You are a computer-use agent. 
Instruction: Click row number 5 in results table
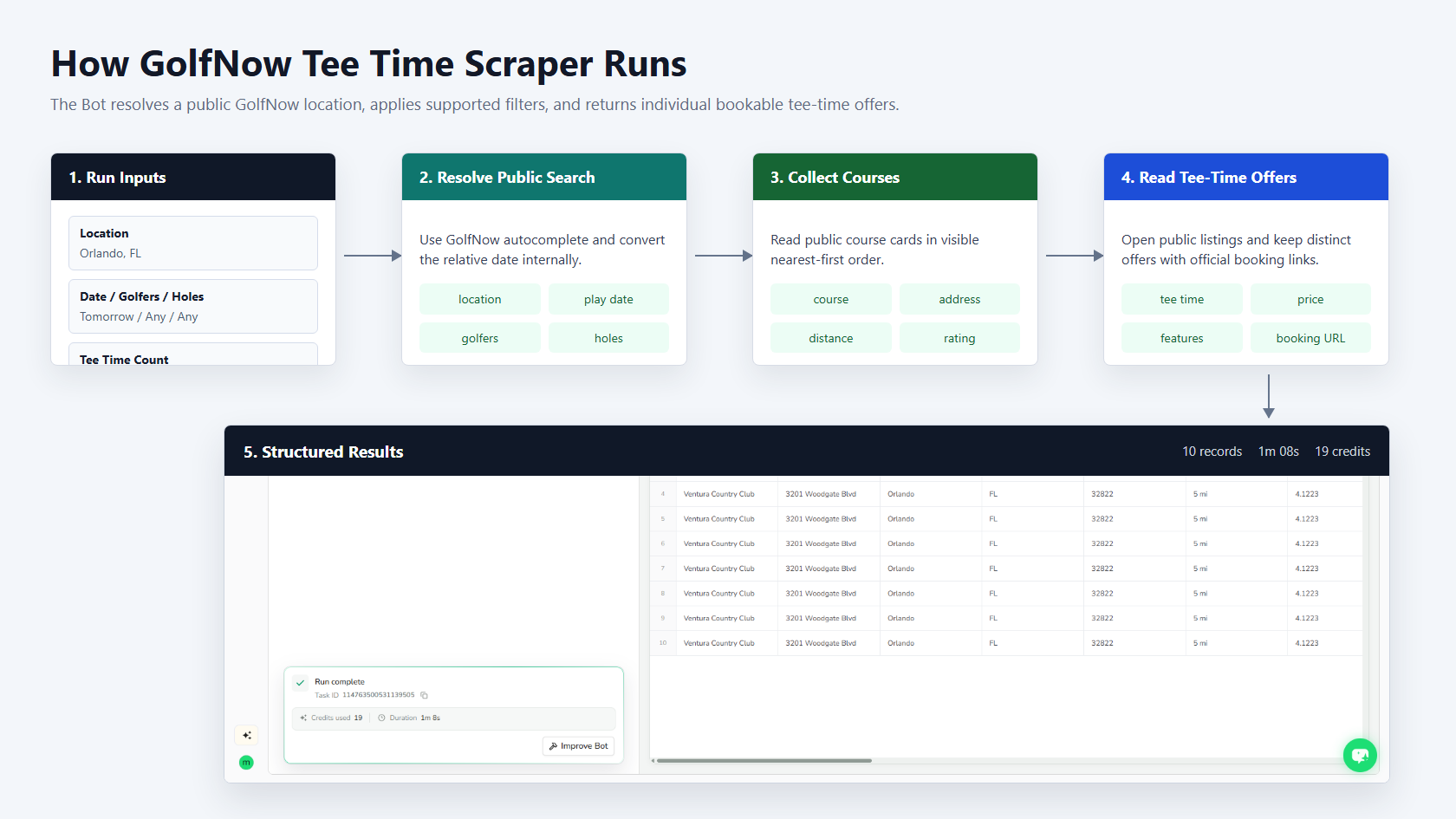(x=663, y=519)
